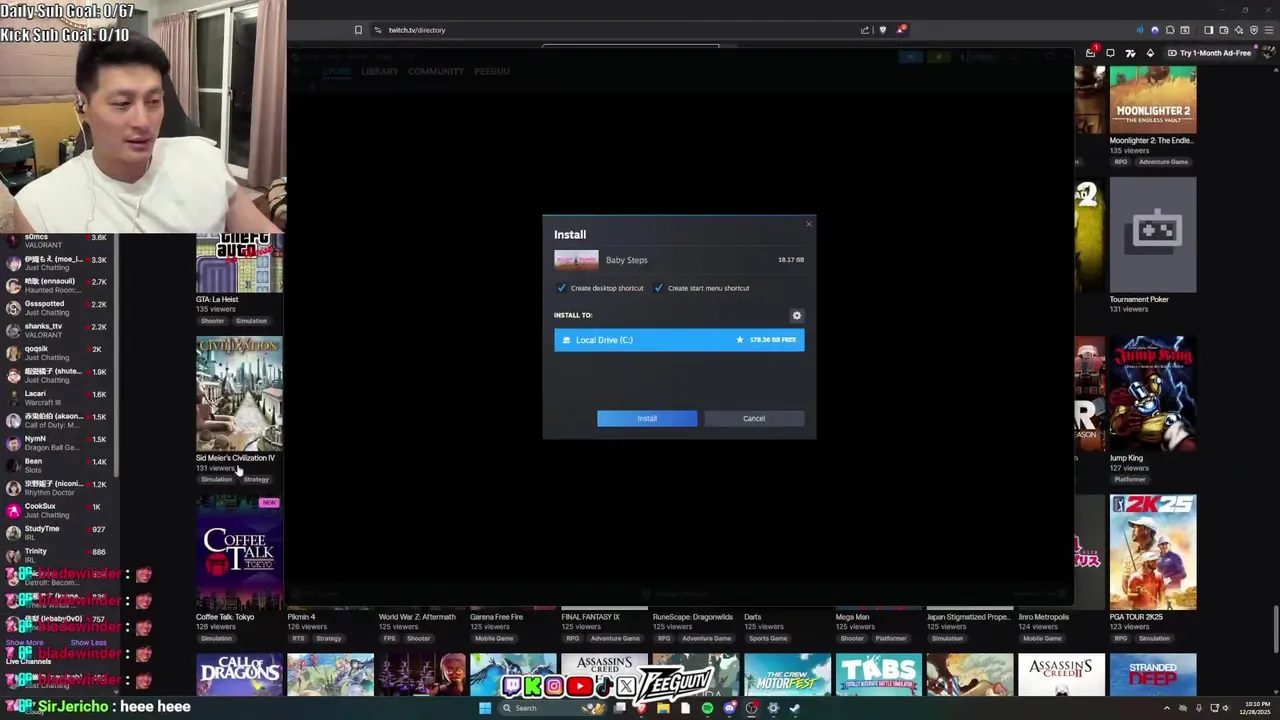This screenshot has width=1280, height=720.
Task: Open Brave Wallet icon
Action: [x=1224, y=30]
